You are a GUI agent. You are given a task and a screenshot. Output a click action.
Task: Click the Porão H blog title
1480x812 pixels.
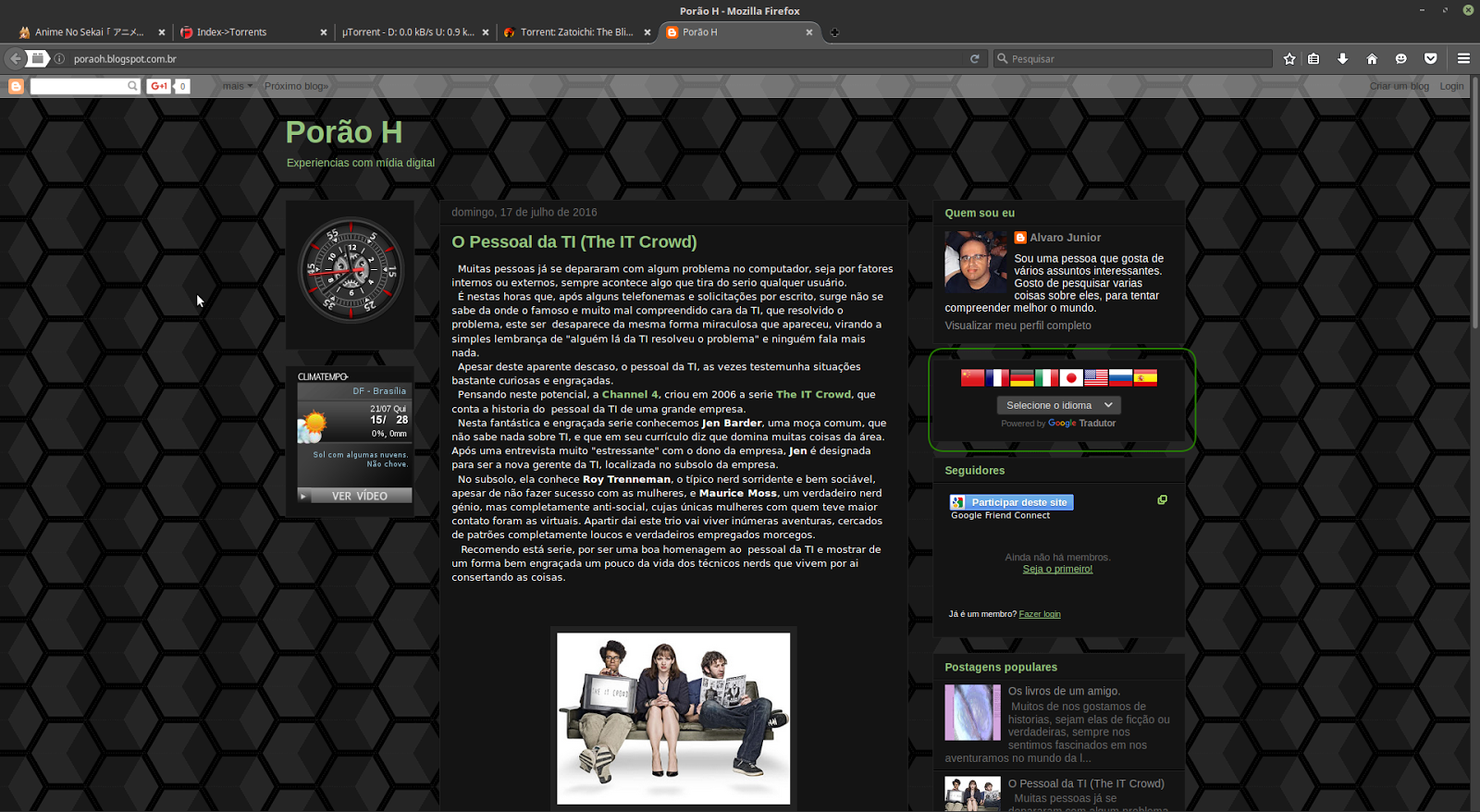click(344, 132)
